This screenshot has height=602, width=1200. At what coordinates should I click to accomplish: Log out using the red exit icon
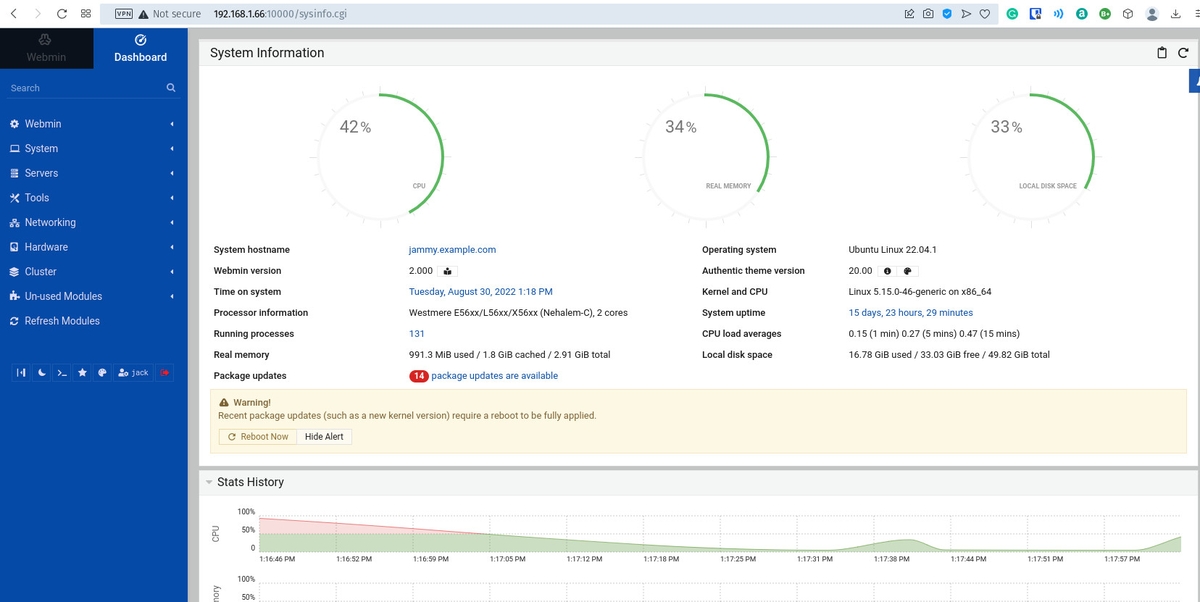(165, 372)
